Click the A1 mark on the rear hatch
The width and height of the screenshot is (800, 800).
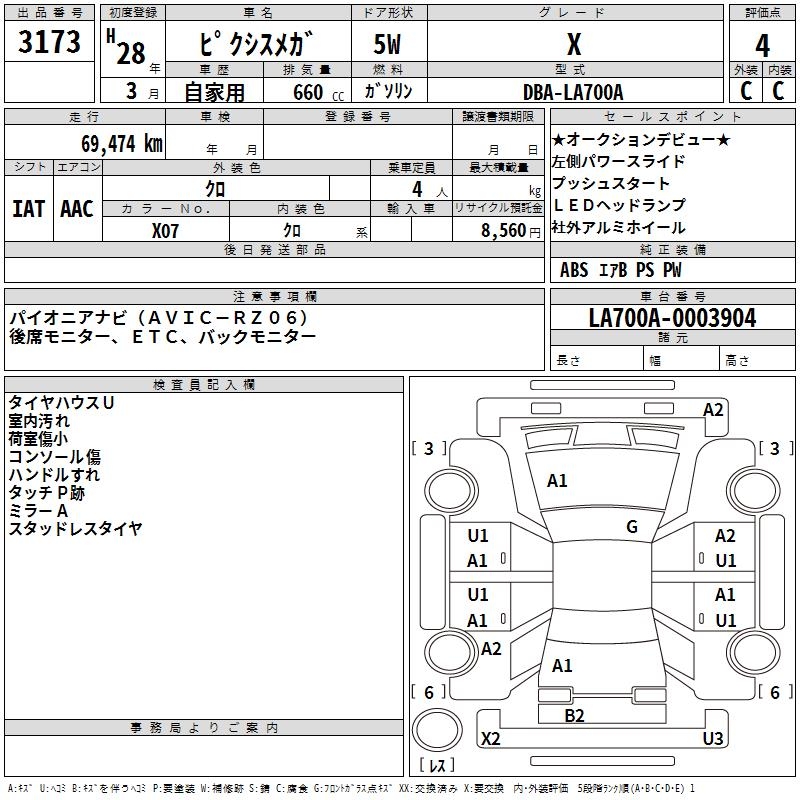(x=562, y=666)
